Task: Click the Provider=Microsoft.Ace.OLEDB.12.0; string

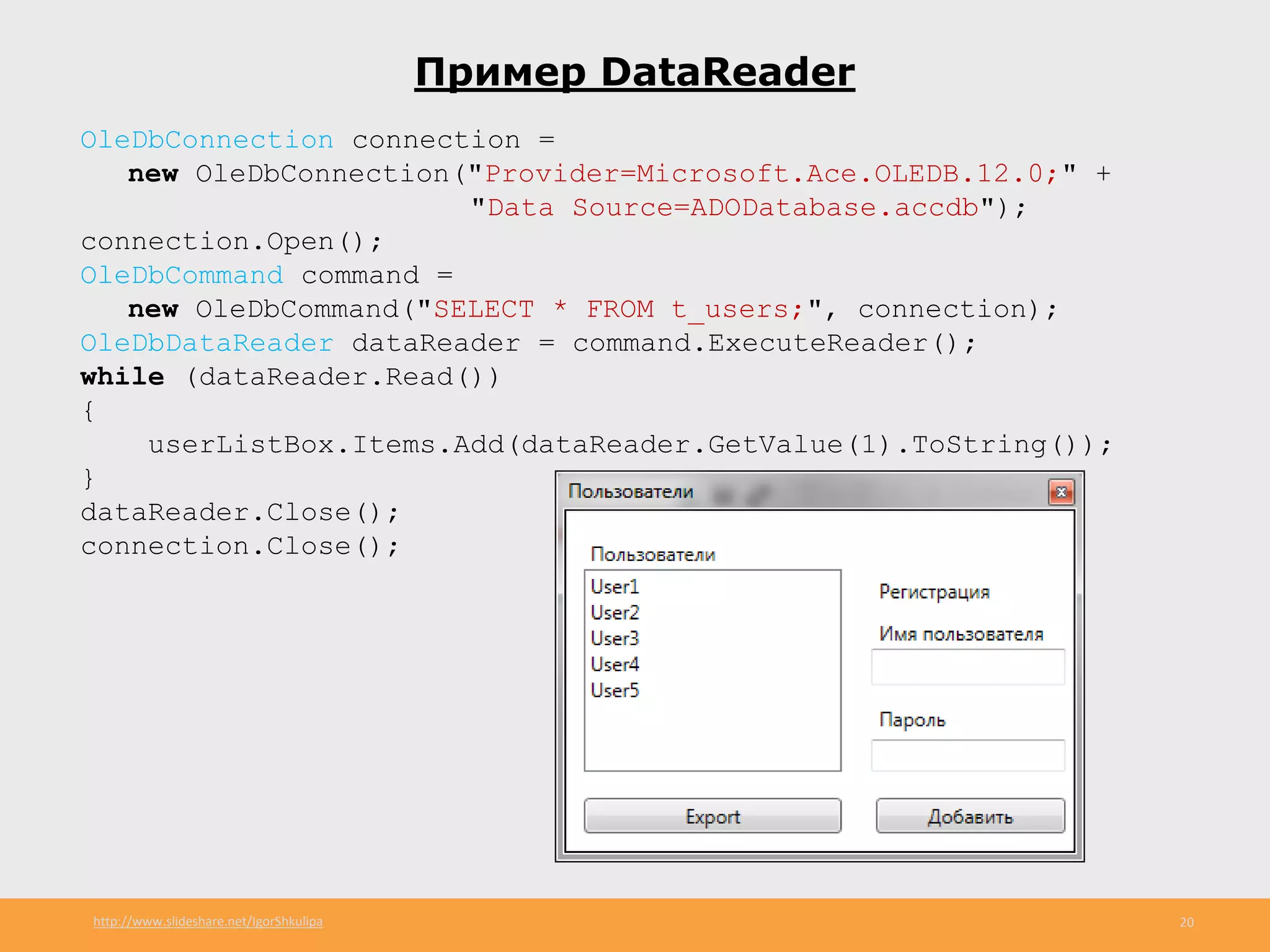Action: point(771,174)
